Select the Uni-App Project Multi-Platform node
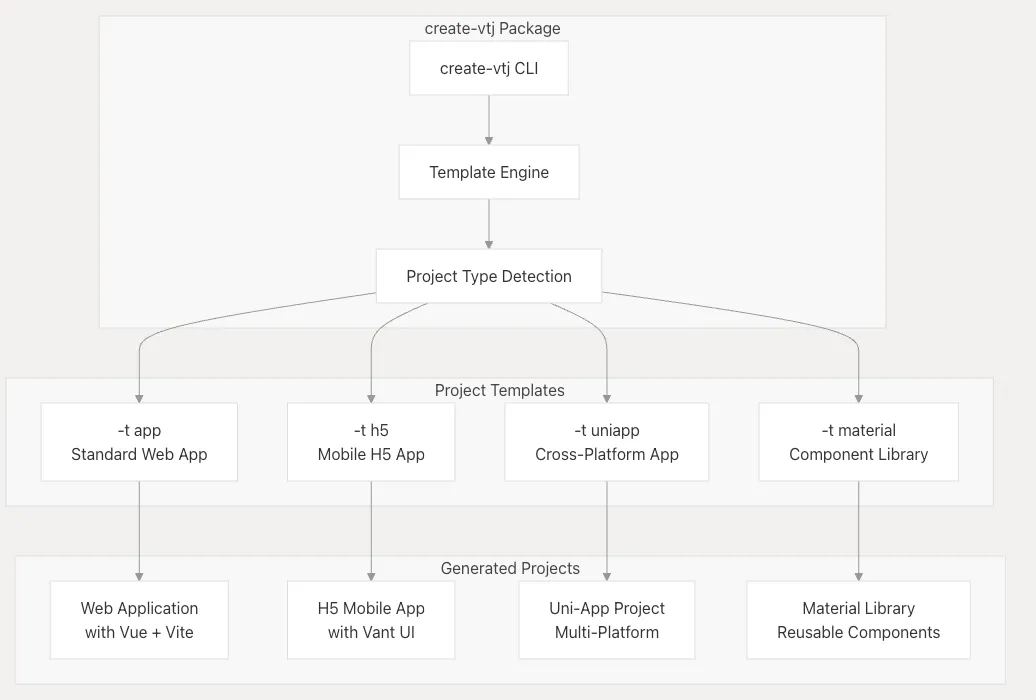Image resolution: width=1036 pixels, height=700 pixels. click(607, 620)
